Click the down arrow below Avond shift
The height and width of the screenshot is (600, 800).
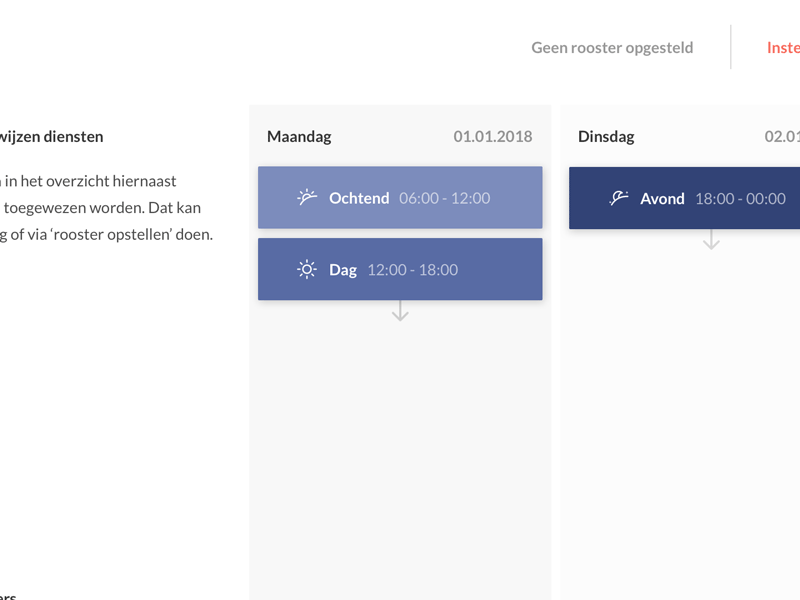(x=711, y=239)
